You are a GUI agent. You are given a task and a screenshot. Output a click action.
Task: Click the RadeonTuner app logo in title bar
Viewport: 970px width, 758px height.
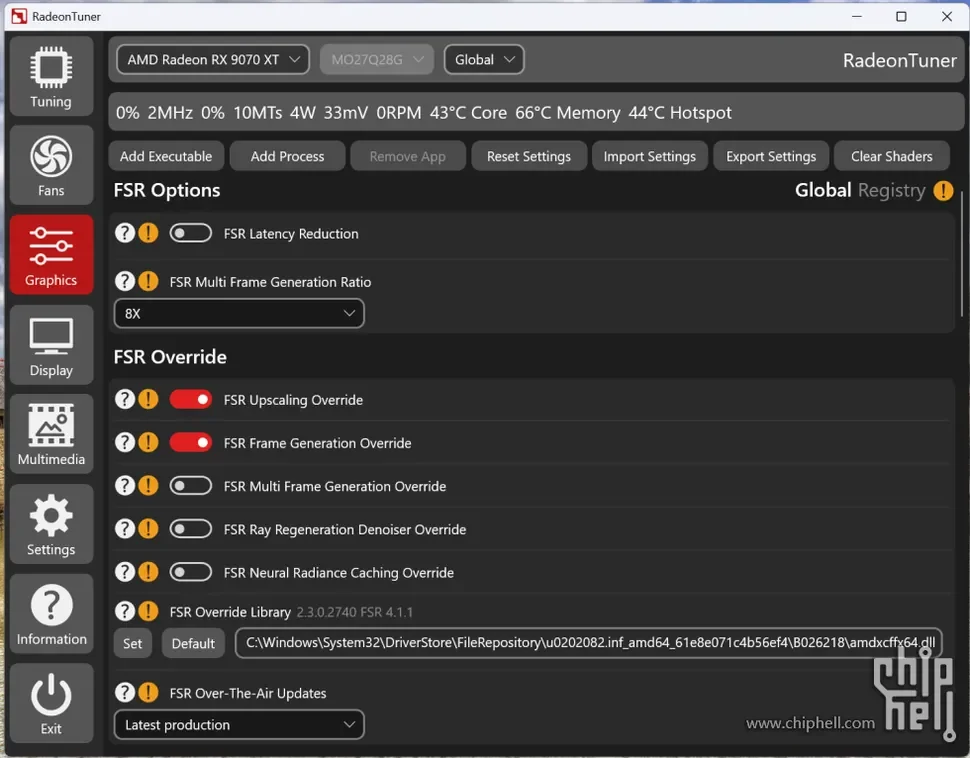[19, 16]
